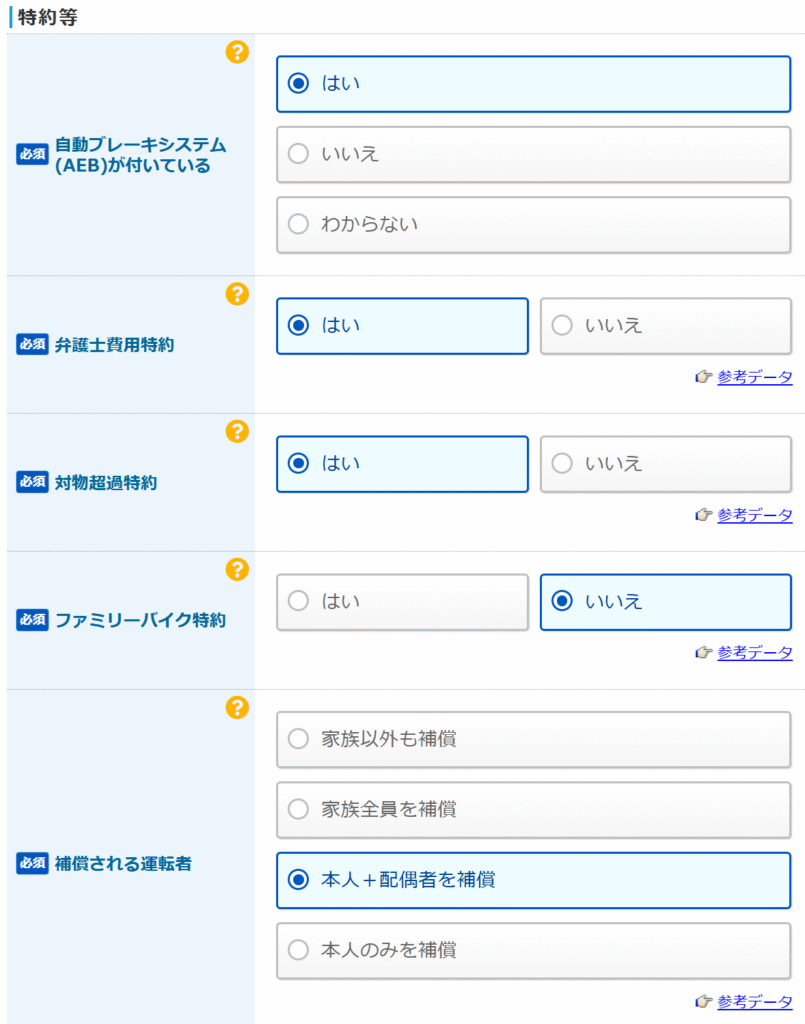This screenshot has height=1024, width=805.
Task: Click 参考データ link under 対物超過特約
Action: (754, 515)
